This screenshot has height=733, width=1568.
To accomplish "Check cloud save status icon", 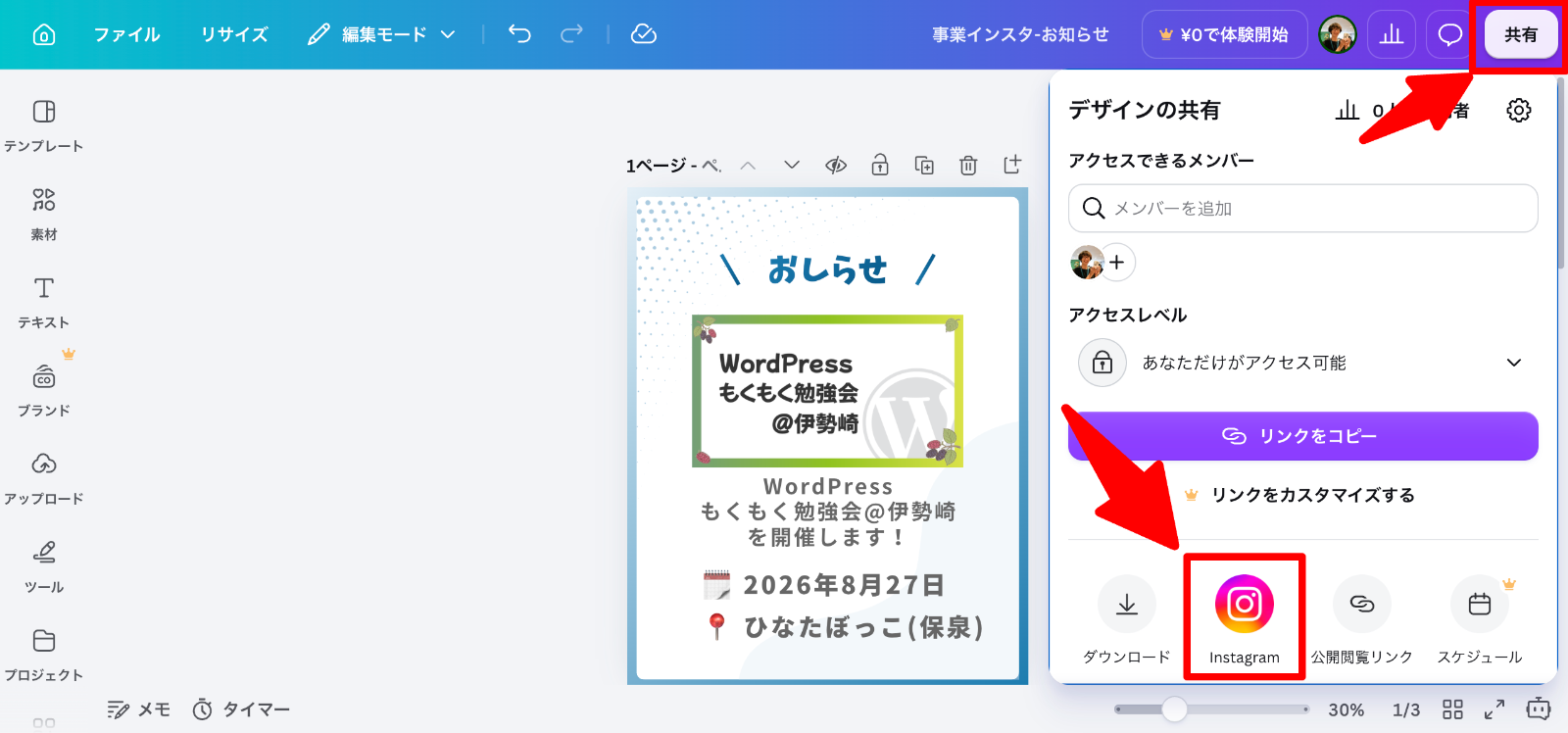I will (x=644, y=34).
